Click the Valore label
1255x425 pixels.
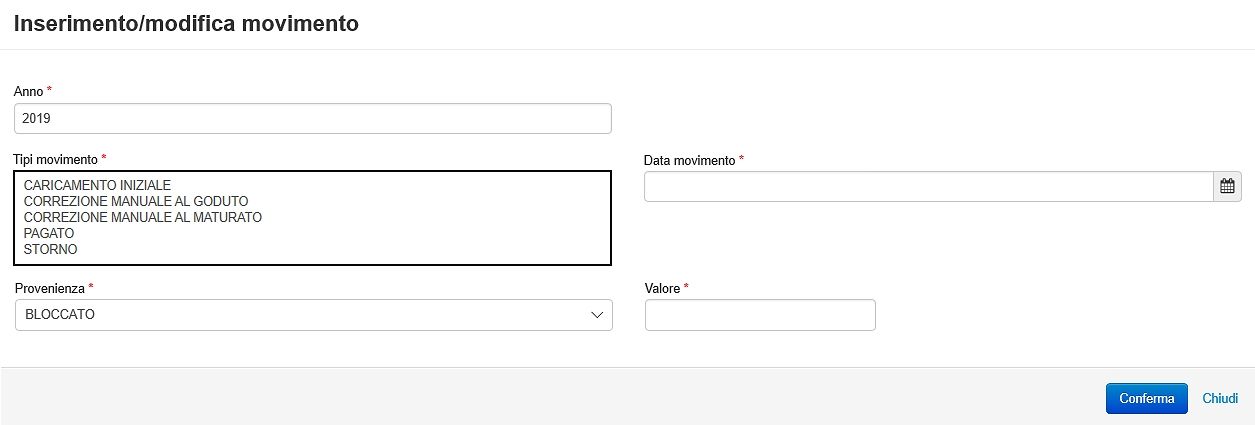662,288
